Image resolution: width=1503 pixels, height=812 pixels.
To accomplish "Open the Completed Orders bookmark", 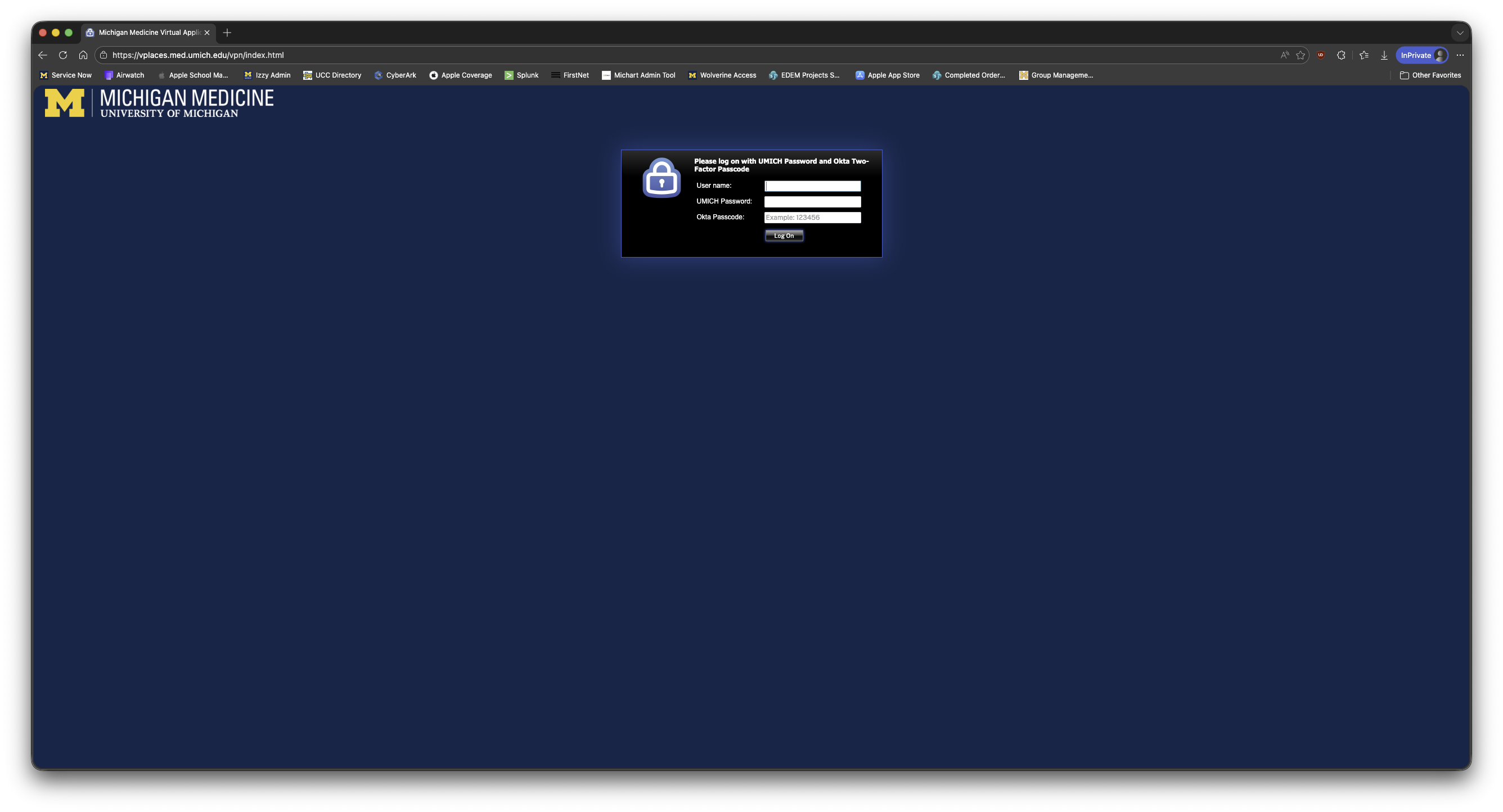I will (969, 75).
